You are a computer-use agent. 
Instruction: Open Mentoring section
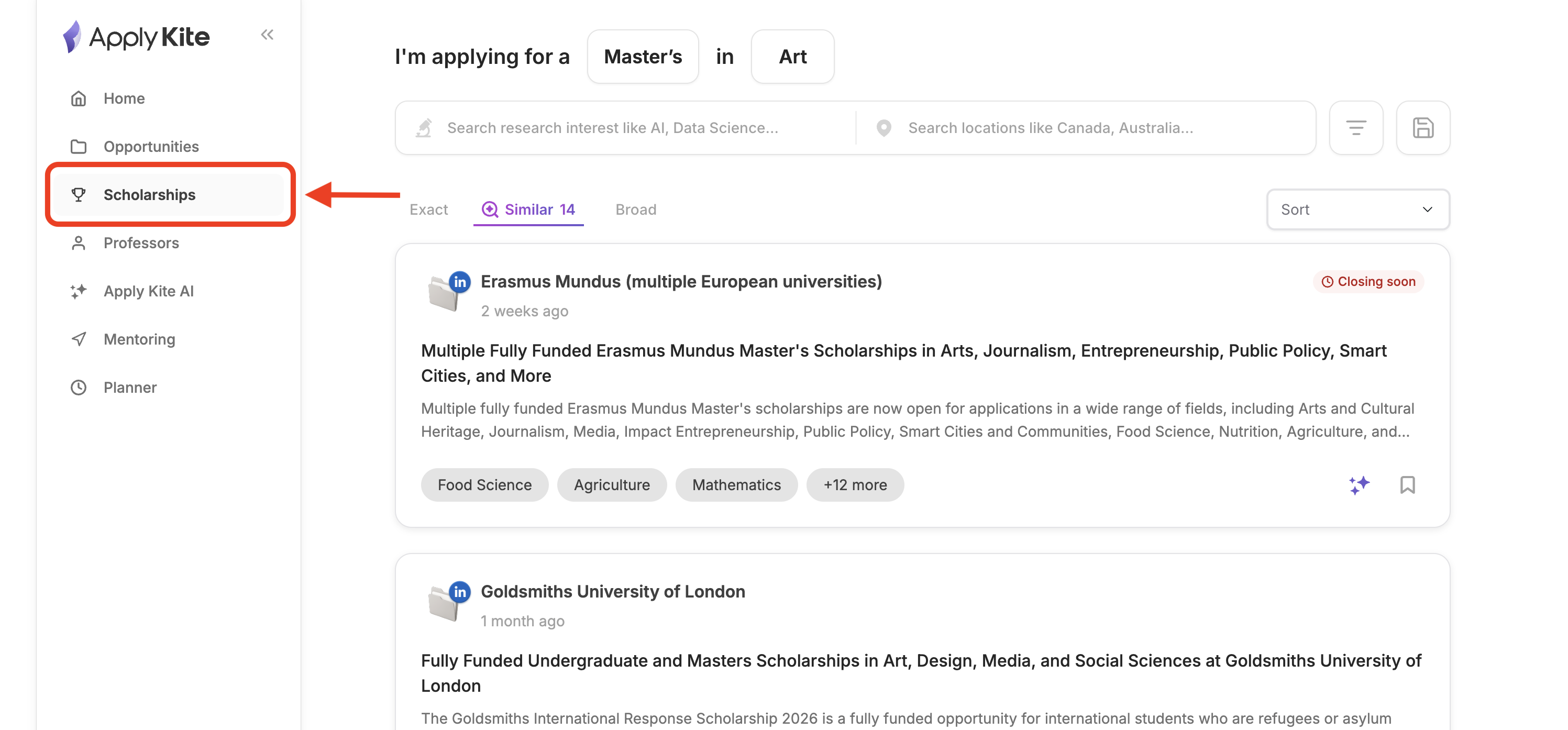[x=139, y=339]
